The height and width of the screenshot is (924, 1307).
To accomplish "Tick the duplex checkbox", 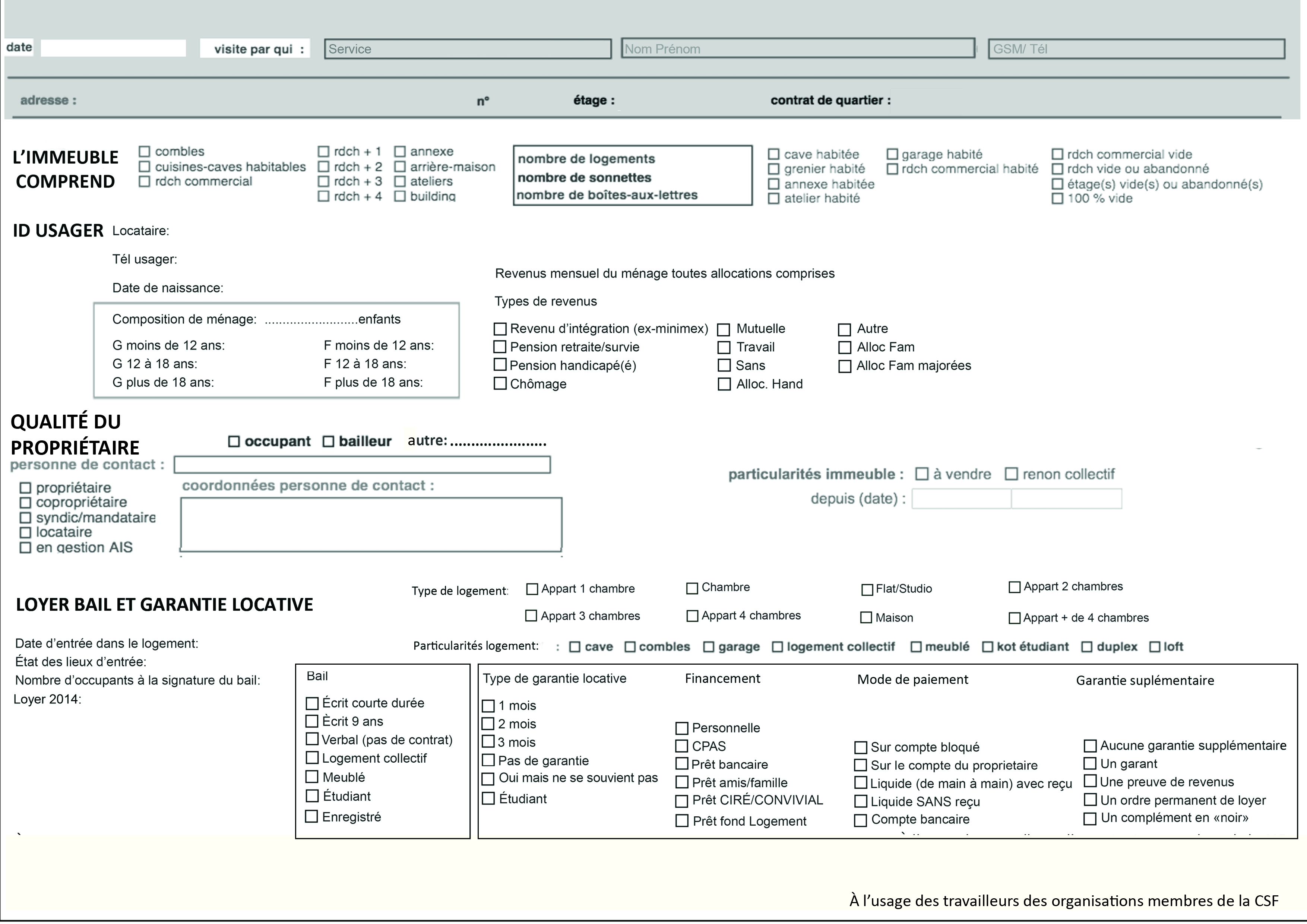I will click(1087, 647).
